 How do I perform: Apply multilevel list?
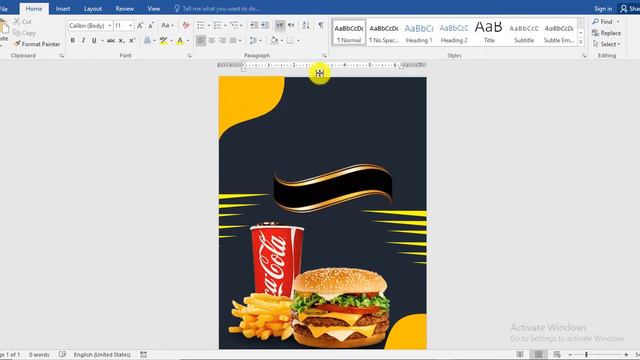coord(234,25)
